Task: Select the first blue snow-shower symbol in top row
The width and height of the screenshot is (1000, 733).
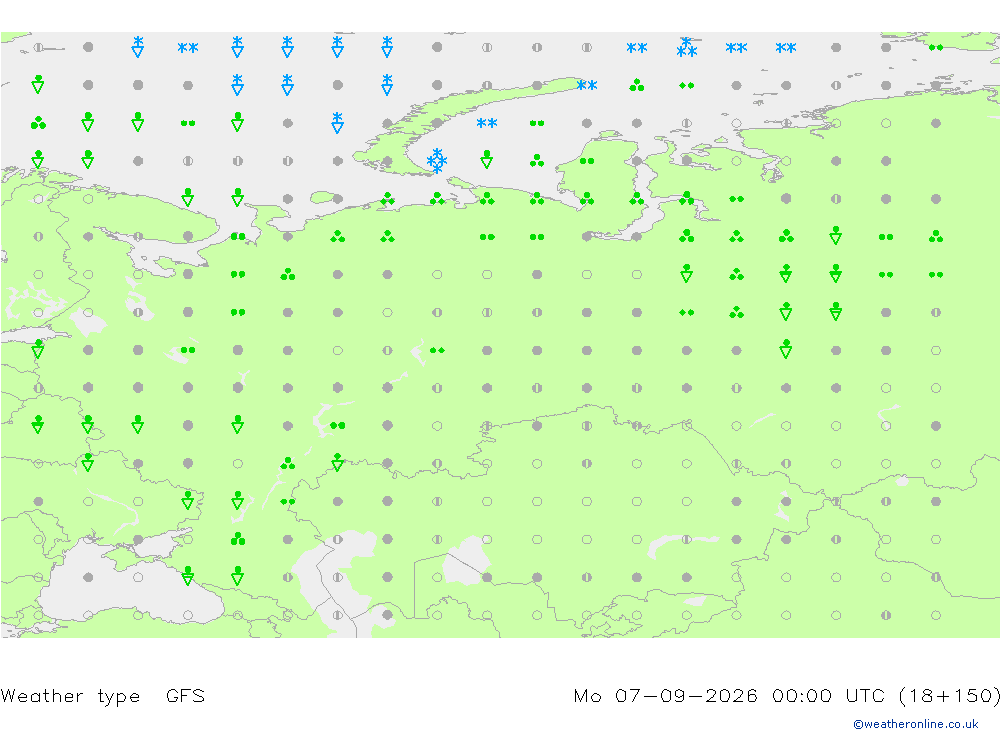Action: (138, 47)
